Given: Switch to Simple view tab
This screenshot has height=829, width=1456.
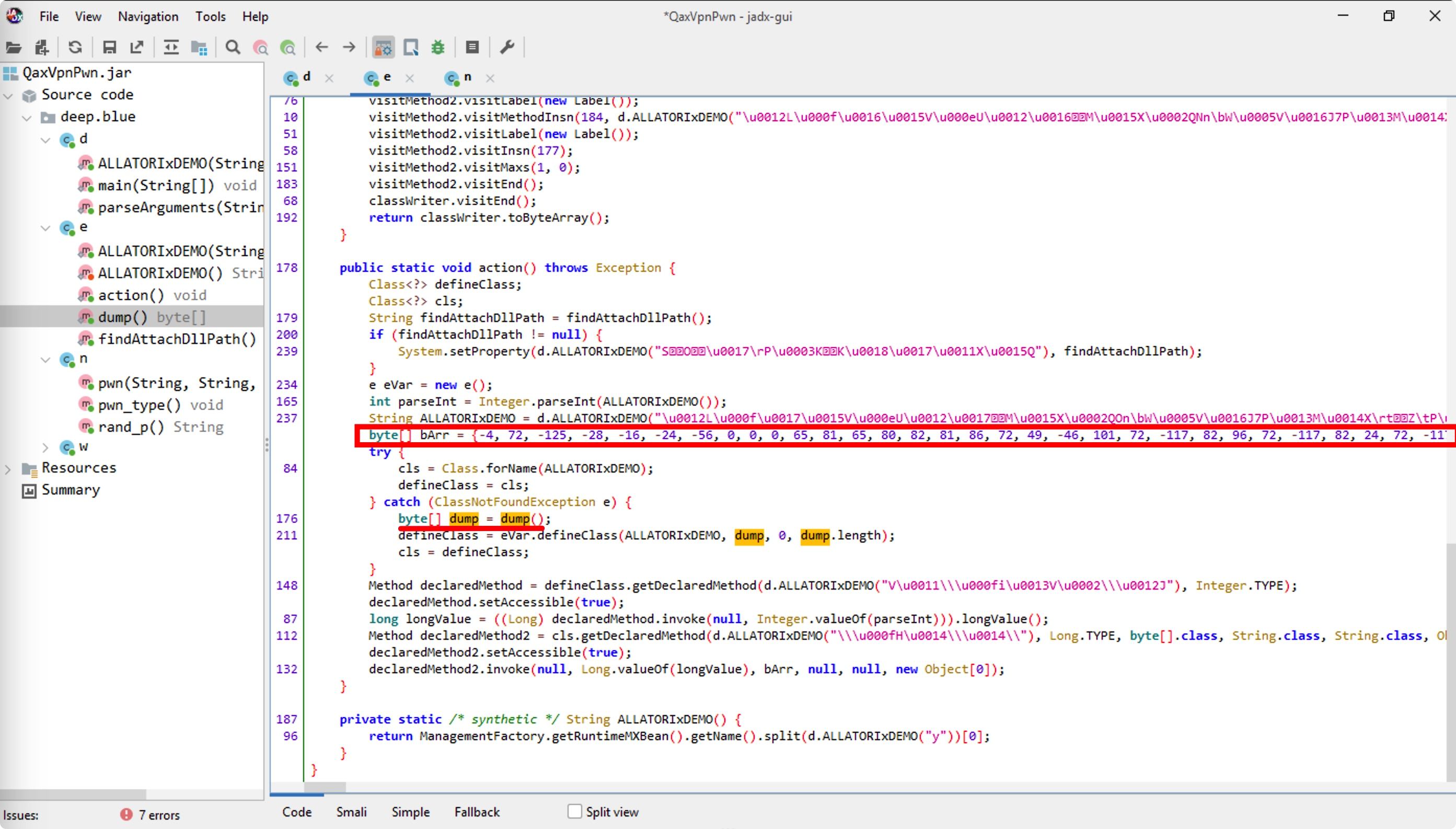Looking at the screenshot, I should pyautogui.click(x=410, y=812).
